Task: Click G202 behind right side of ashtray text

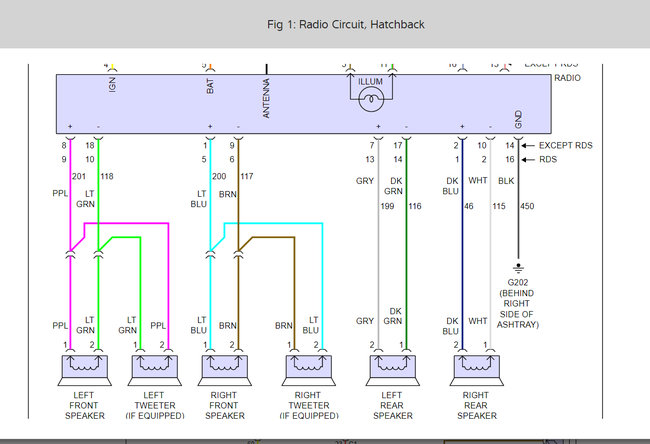Action: pyautogui.click(x=518, y=303)
